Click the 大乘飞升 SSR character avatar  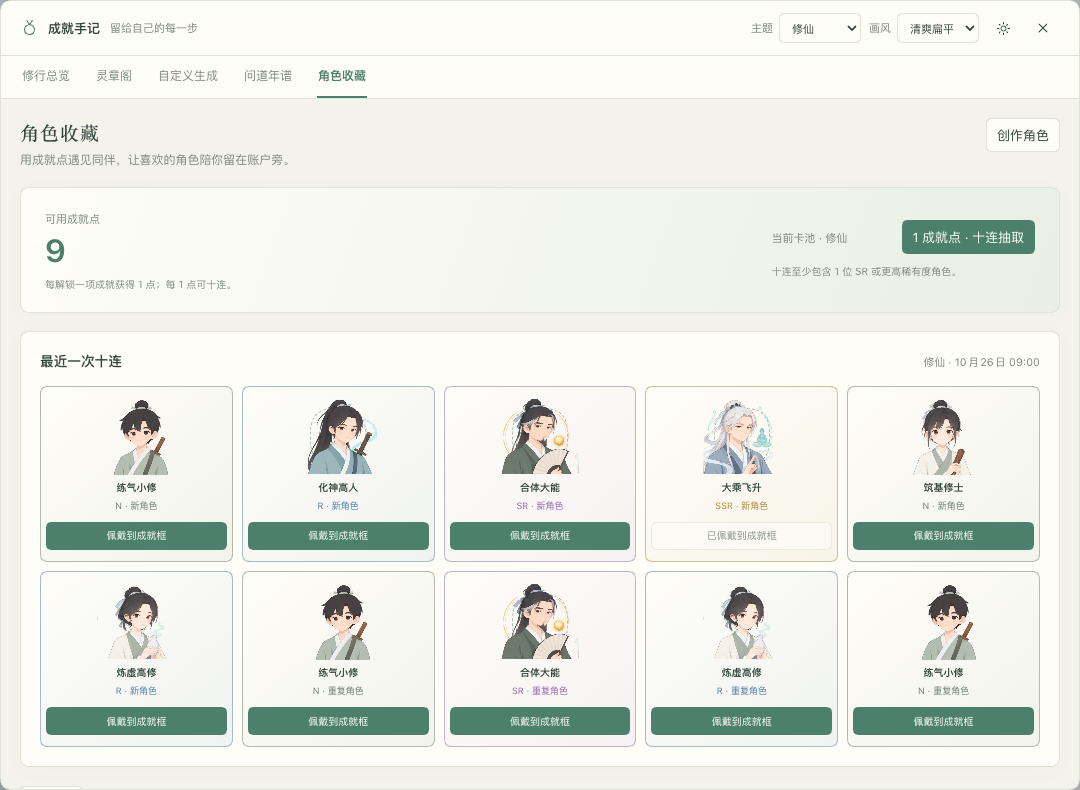point(738,437)
